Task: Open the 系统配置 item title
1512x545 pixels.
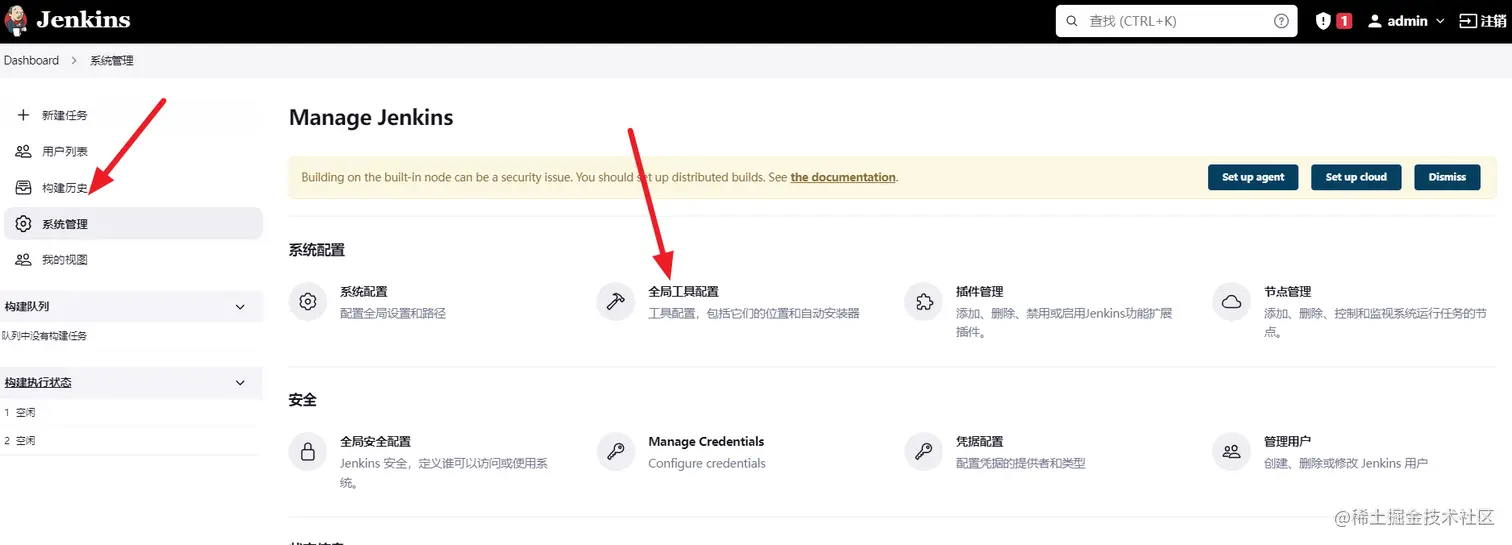Action: coord(364,292)
